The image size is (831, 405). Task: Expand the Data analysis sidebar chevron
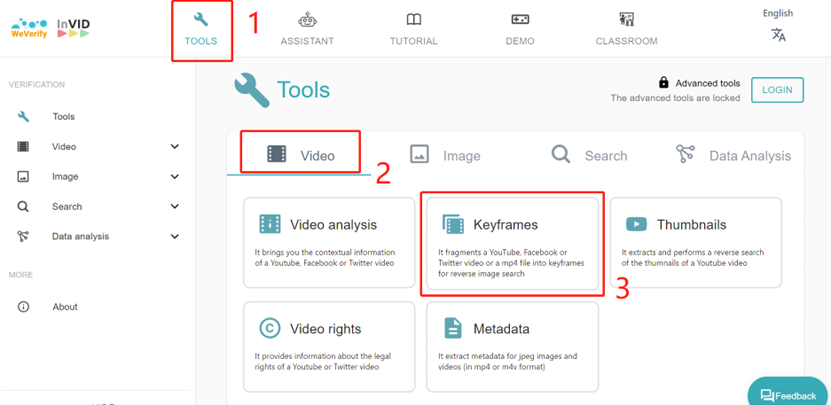(175, 237)
